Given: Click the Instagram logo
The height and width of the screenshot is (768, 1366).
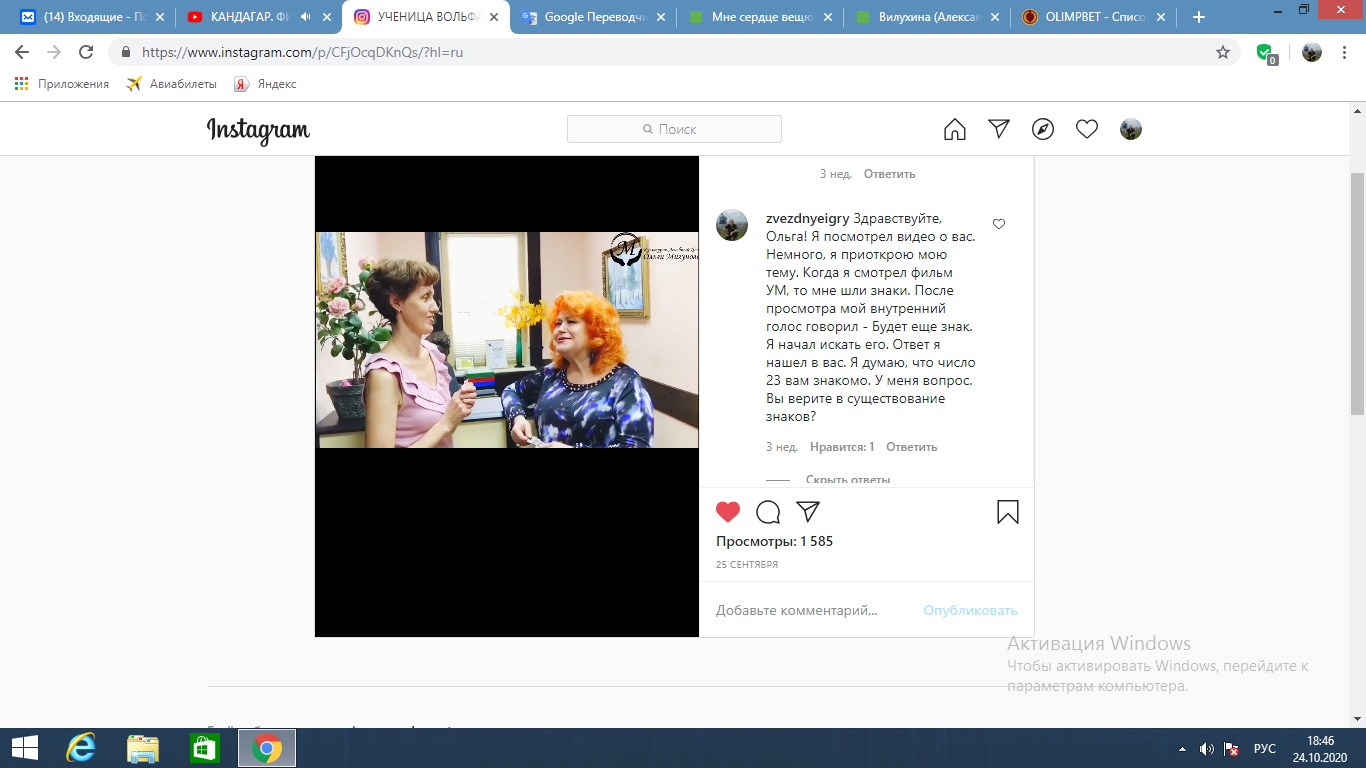Looking at the screenshot, I should tap(258, 130).
